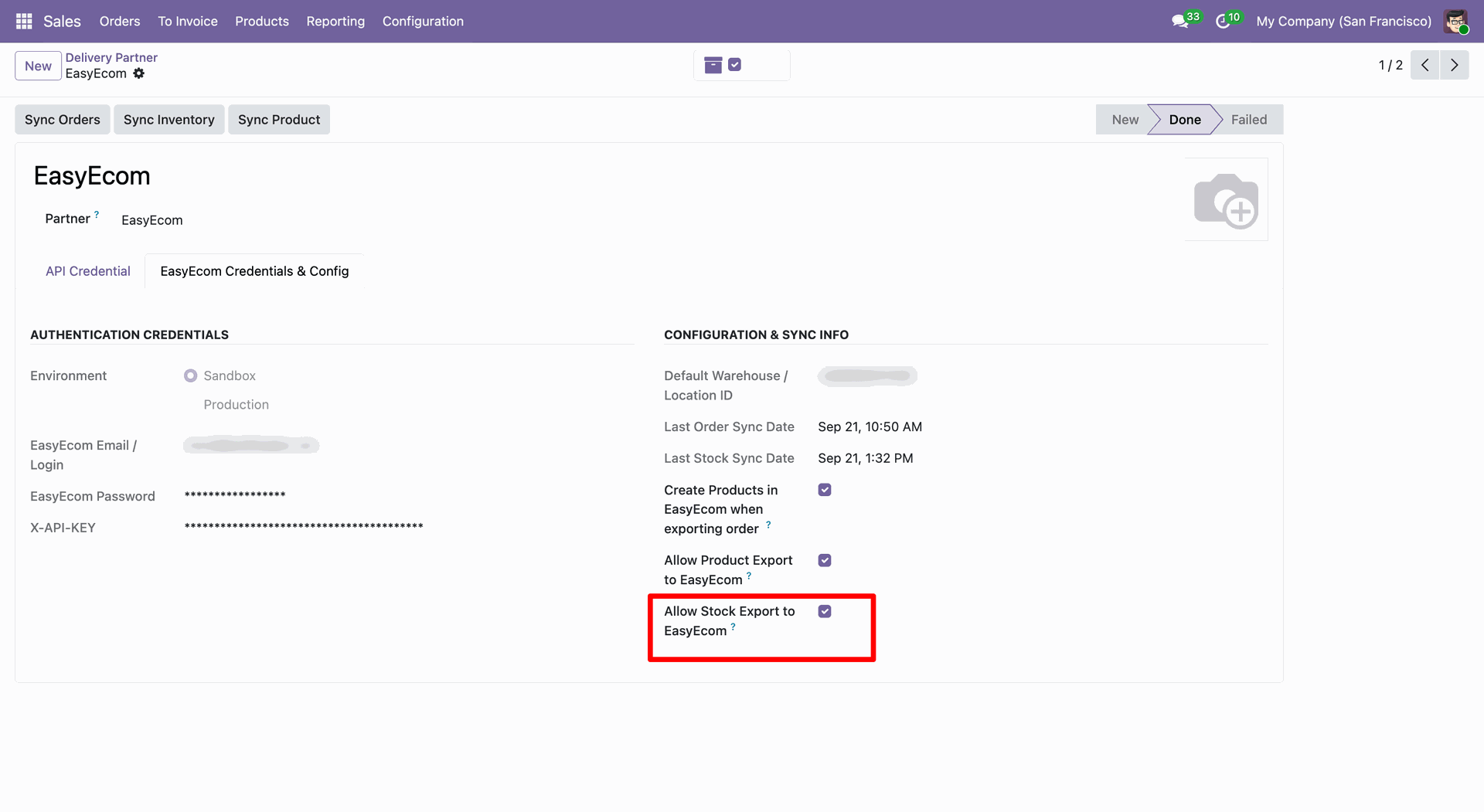This screenshot has height=812, width=1484.
Task: Switch to the API Credential tab
Action: tap(88, 271)
